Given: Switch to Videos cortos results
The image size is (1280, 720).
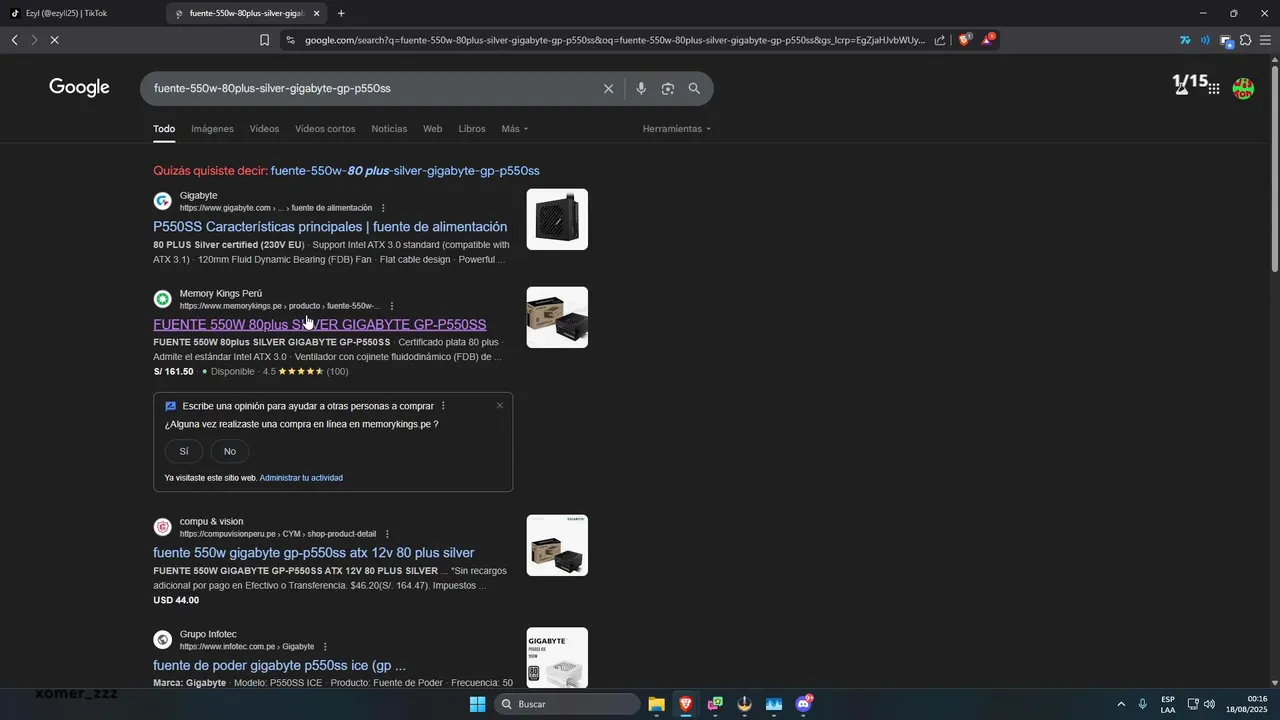Looking at the screenshot, I should [325, 129].
